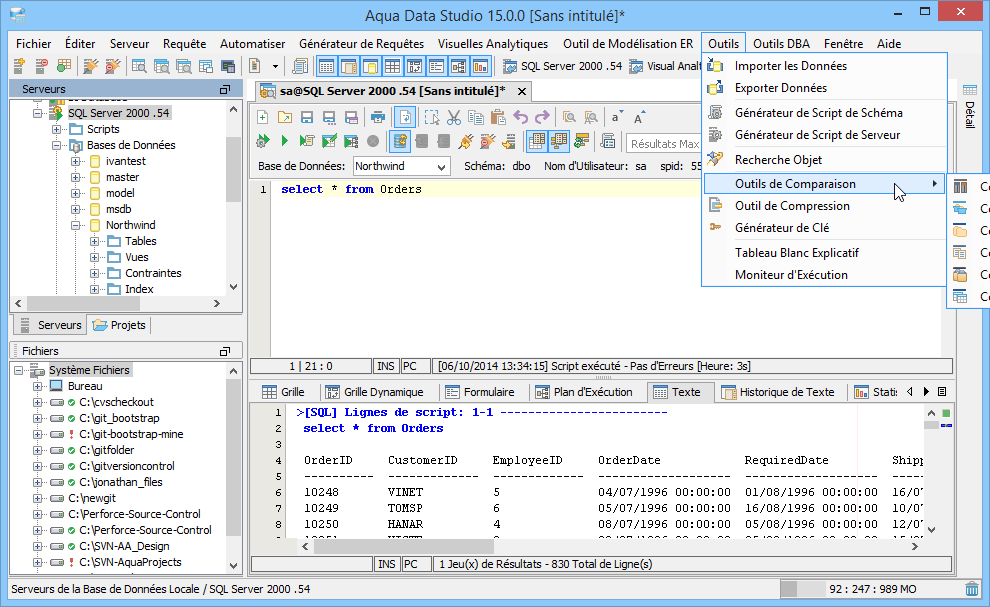Click the New script icon in editor toolbar

263,117
